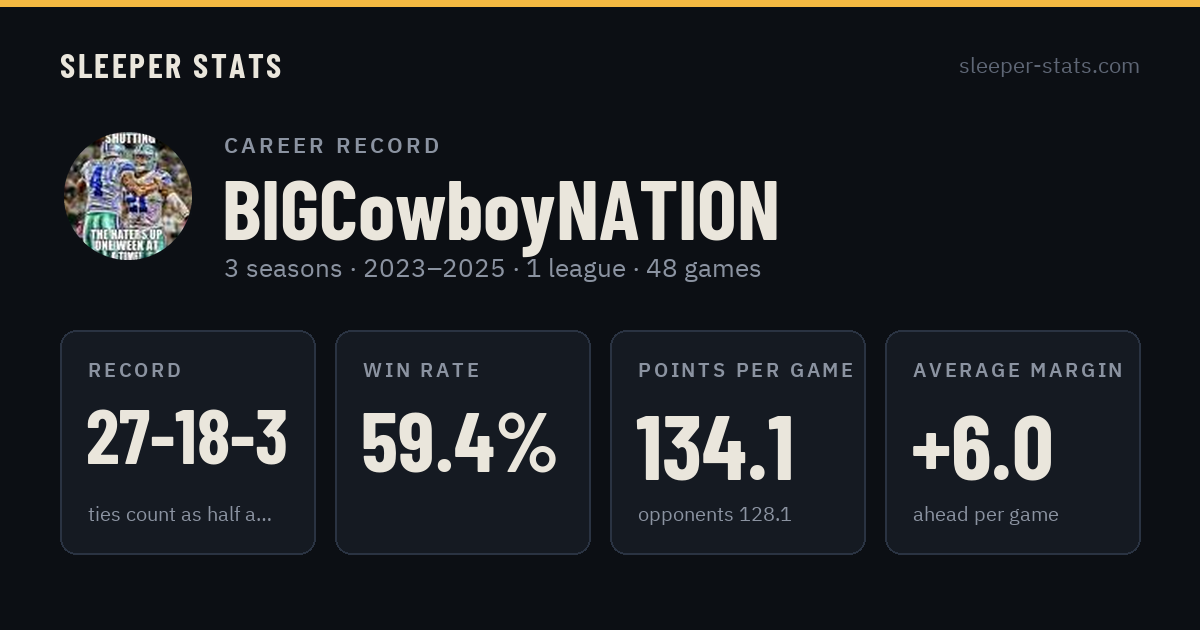Screen dimensions: 1200x630
Task: Click the 59.4% win rate value
Action: point(459,443)
